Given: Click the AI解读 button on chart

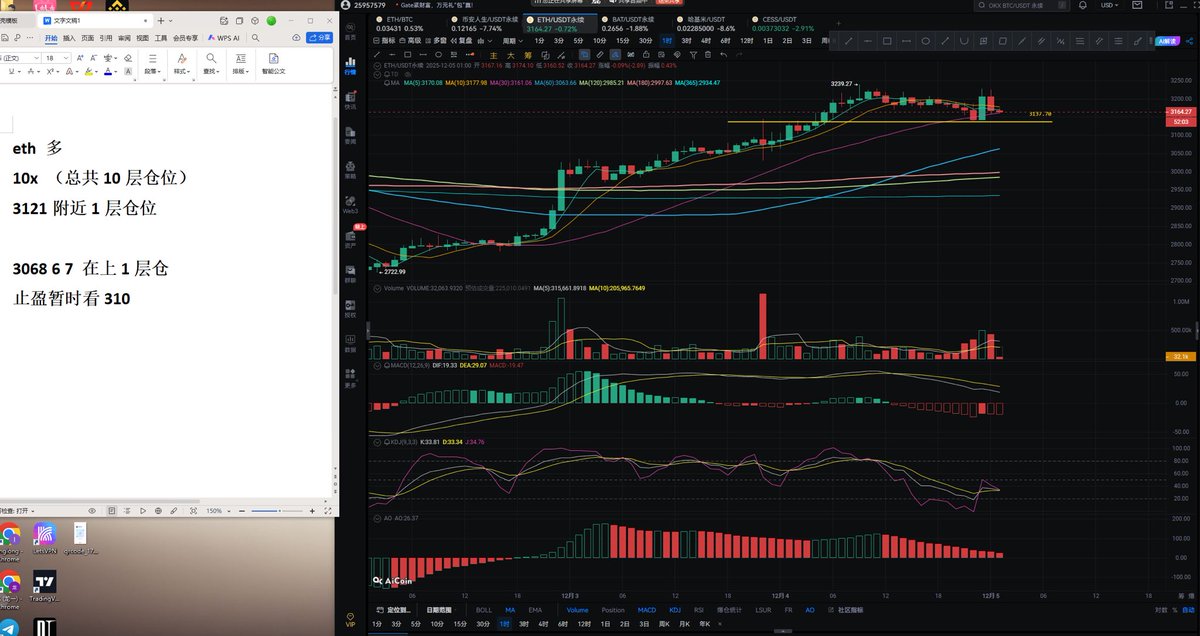Looking at the screenshot, I should click(1167, 41).
